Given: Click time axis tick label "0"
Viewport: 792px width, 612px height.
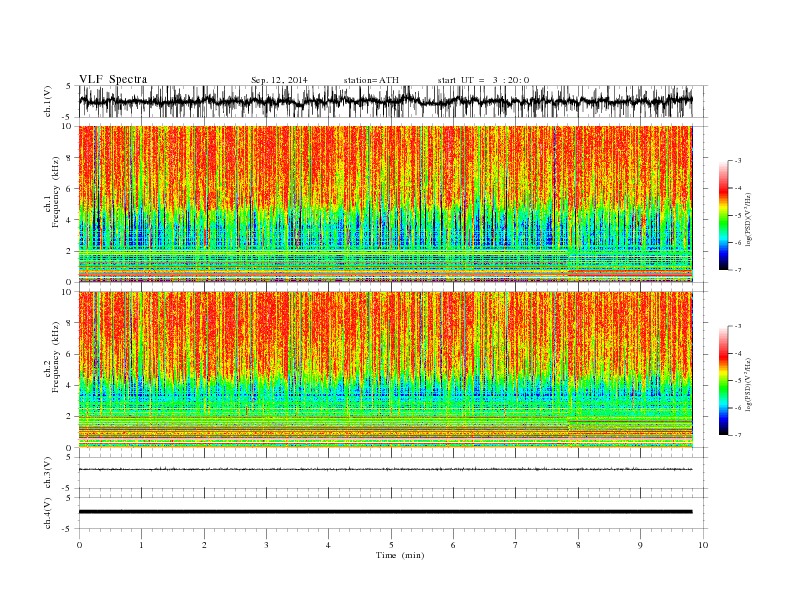Looking at the screenshot, I should point(79,545).
